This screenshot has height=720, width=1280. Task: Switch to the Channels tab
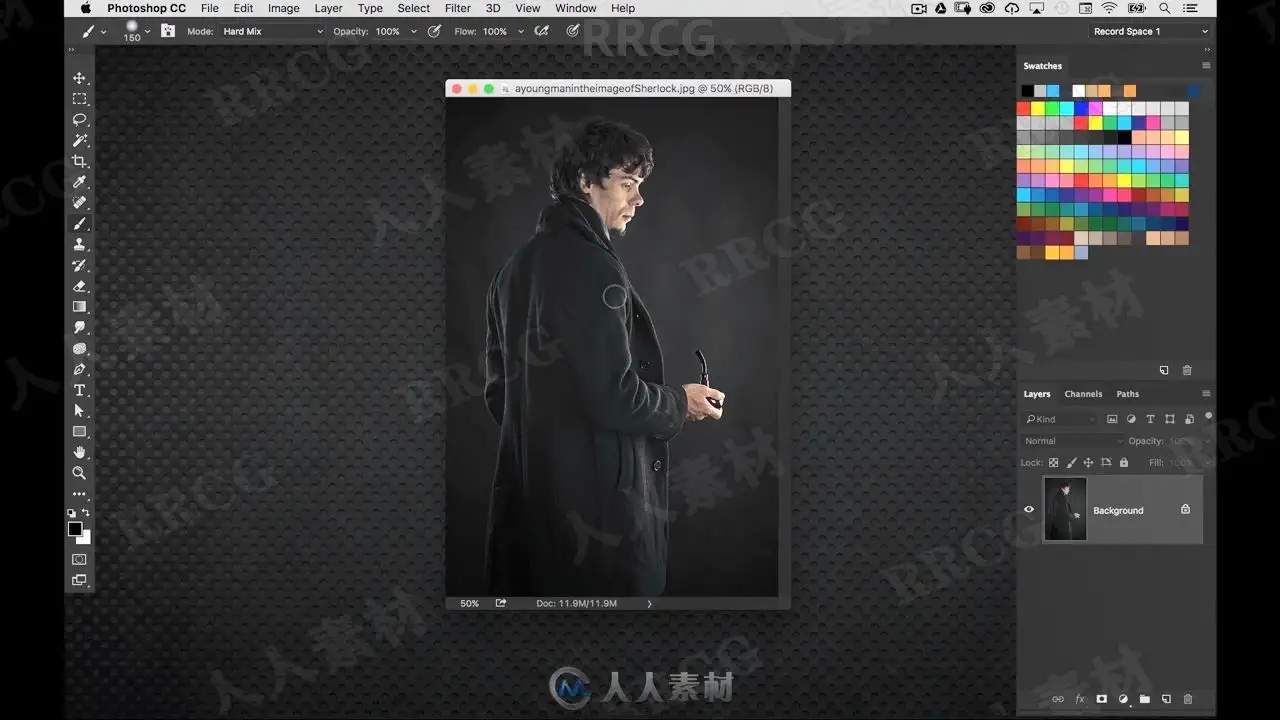pyautogui.click(x=1083, y=394)
